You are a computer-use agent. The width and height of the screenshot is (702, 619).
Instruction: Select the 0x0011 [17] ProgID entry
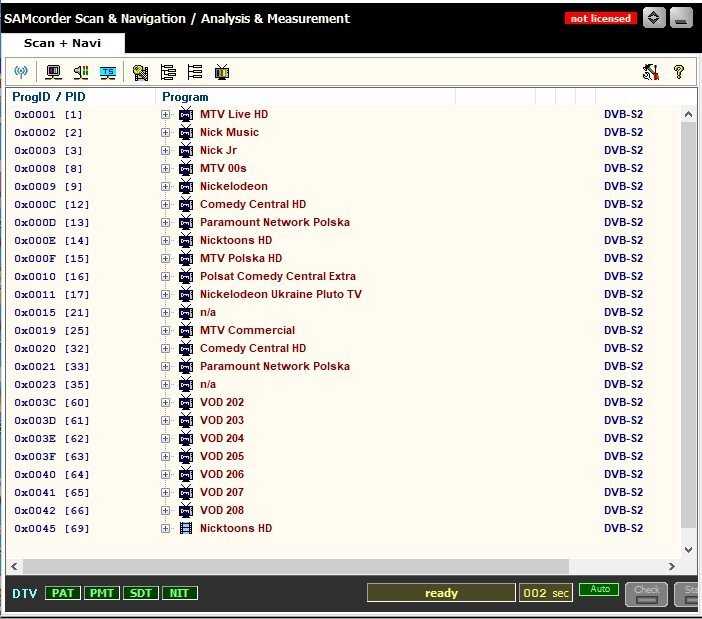(x=51, y=295)
